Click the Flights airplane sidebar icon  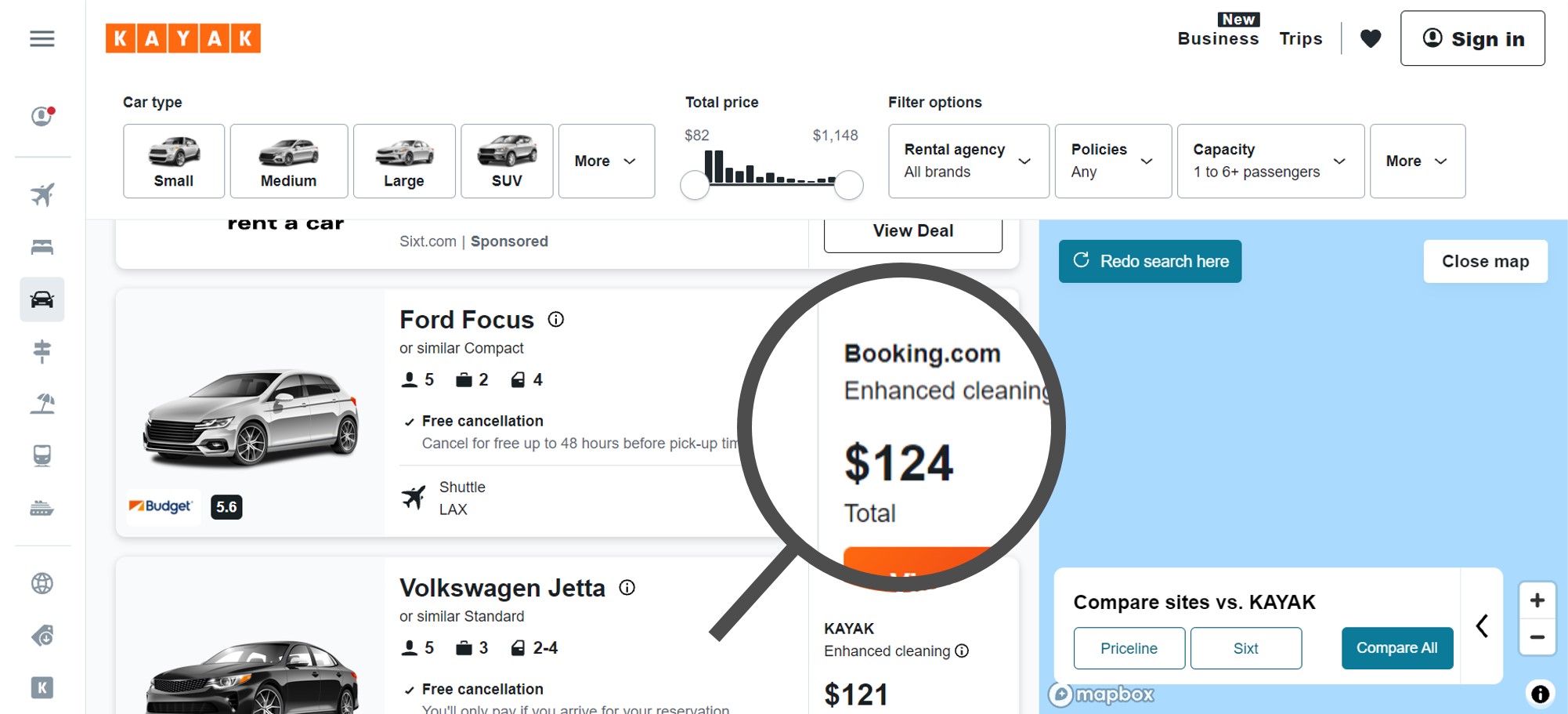pyautogui.click(x=42, y=194)
